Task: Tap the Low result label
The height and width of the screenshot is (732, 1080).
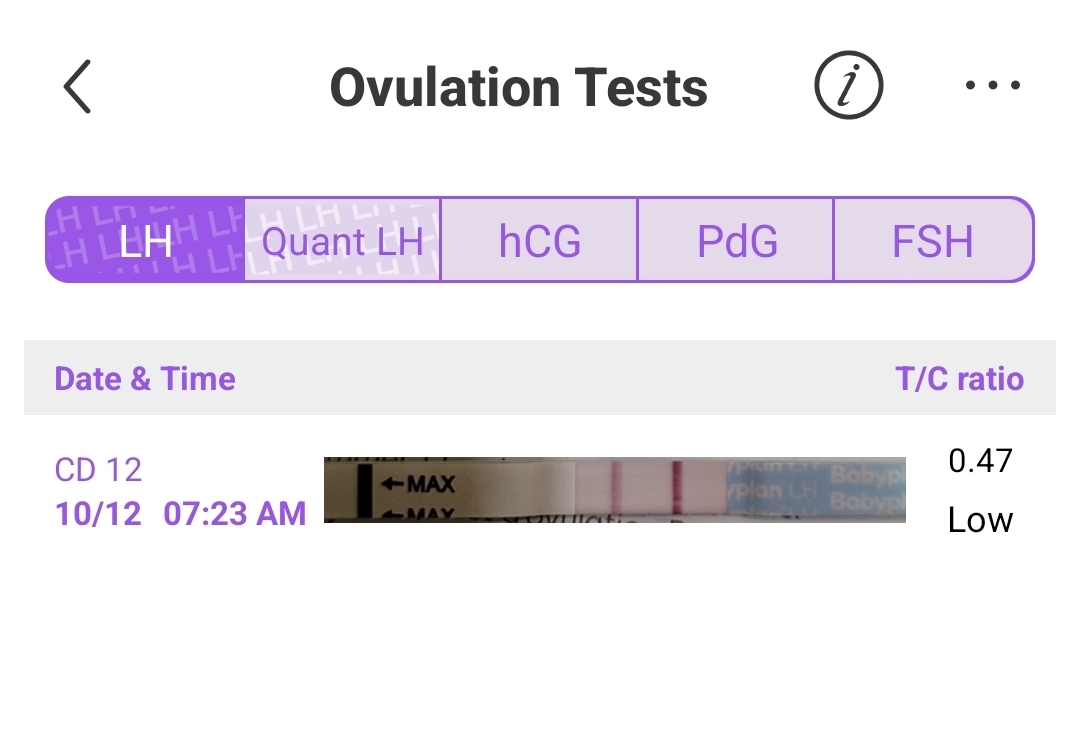Action: coord(980,520)
